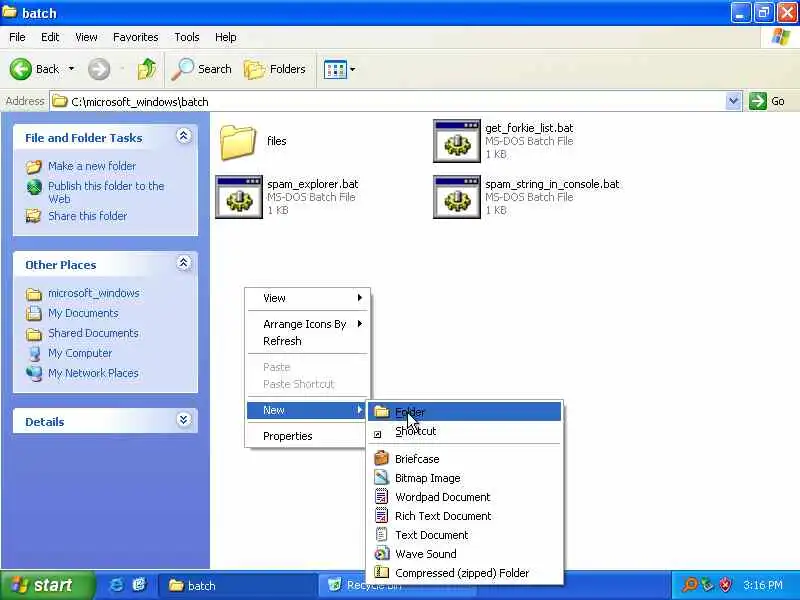Screen dimensions: 800x600
Task: Select get_forkie_list.bat file icon
Action: click(457, 141)
